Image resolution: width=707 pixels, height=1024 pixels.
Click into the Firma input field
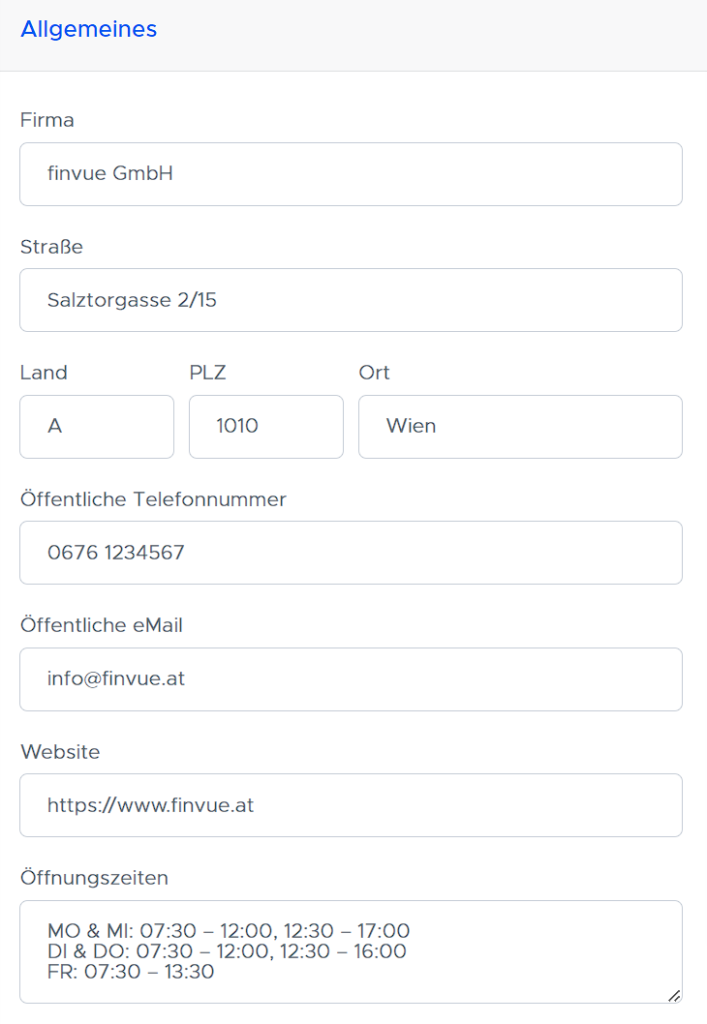[350, 174]
